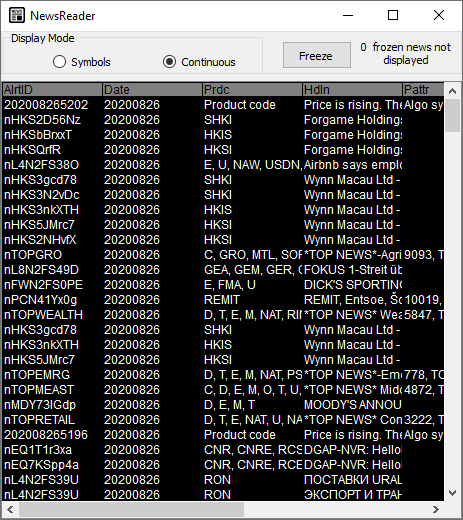This screenshot has height=520, width=463.
Task: Click the Date column header
Action: [152, 90]
